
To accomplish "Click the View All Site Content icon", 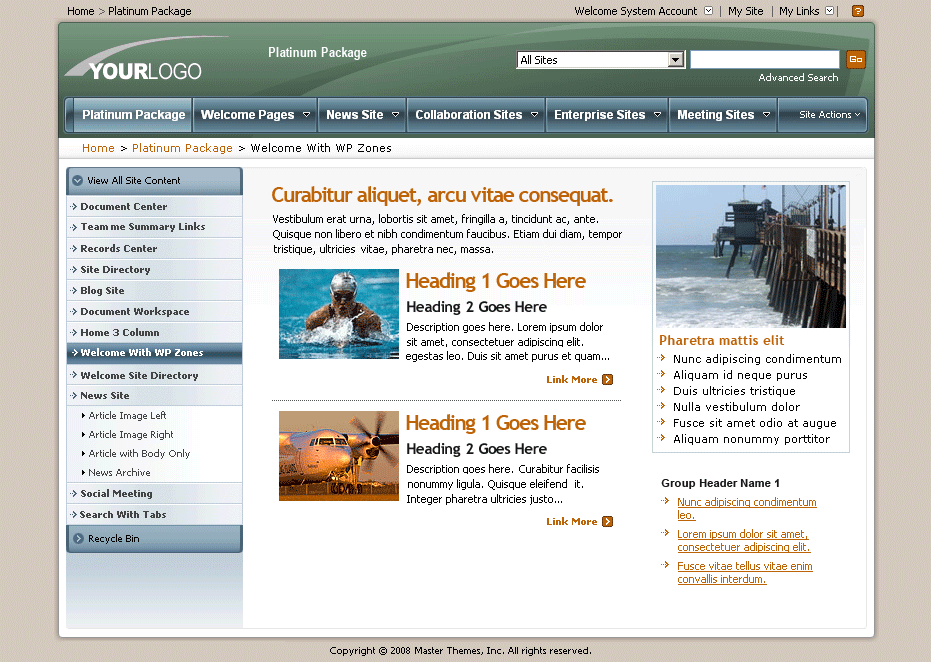I will click(77, 181).
